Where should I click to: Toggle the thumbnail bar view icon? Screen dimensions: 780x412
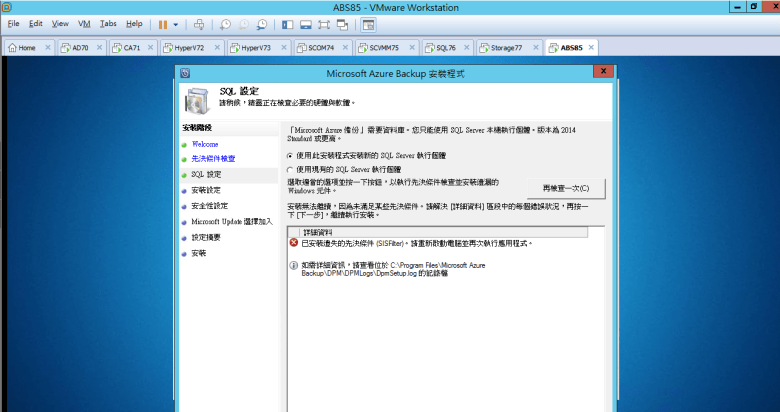pos(306,23)
